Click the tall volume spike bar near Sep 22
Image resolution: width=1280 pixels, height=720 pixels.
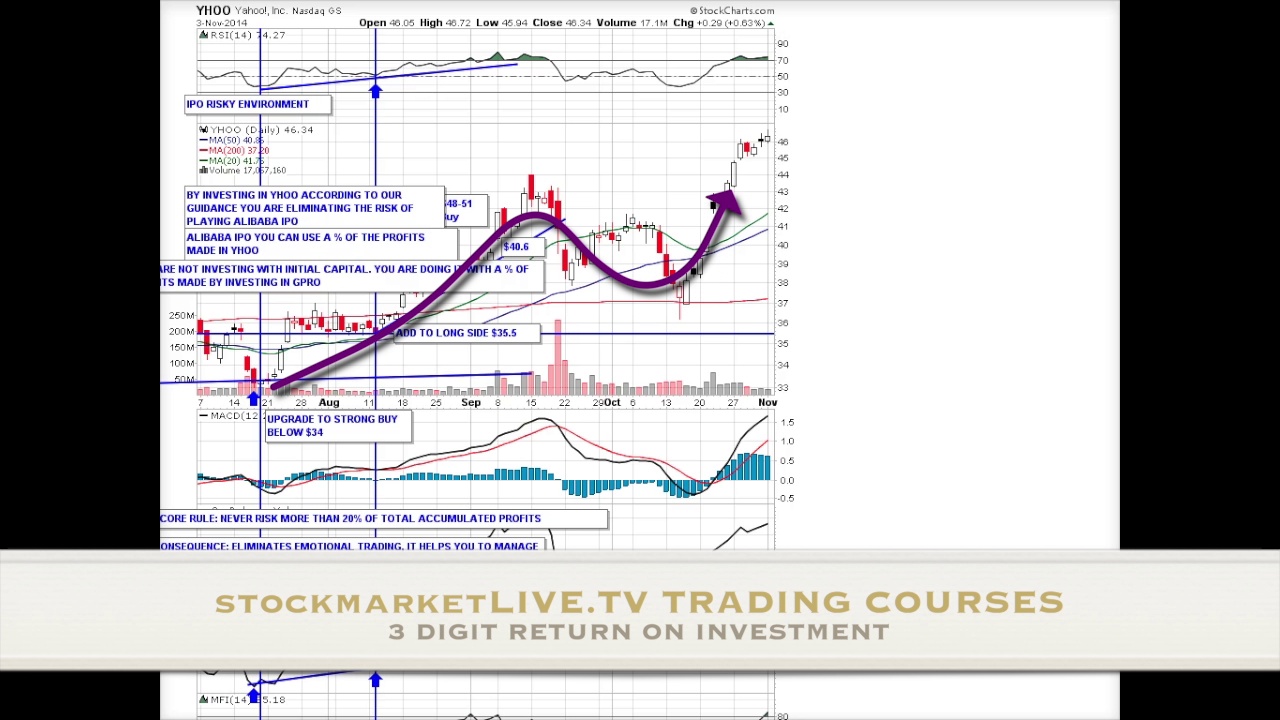point(558,357)
